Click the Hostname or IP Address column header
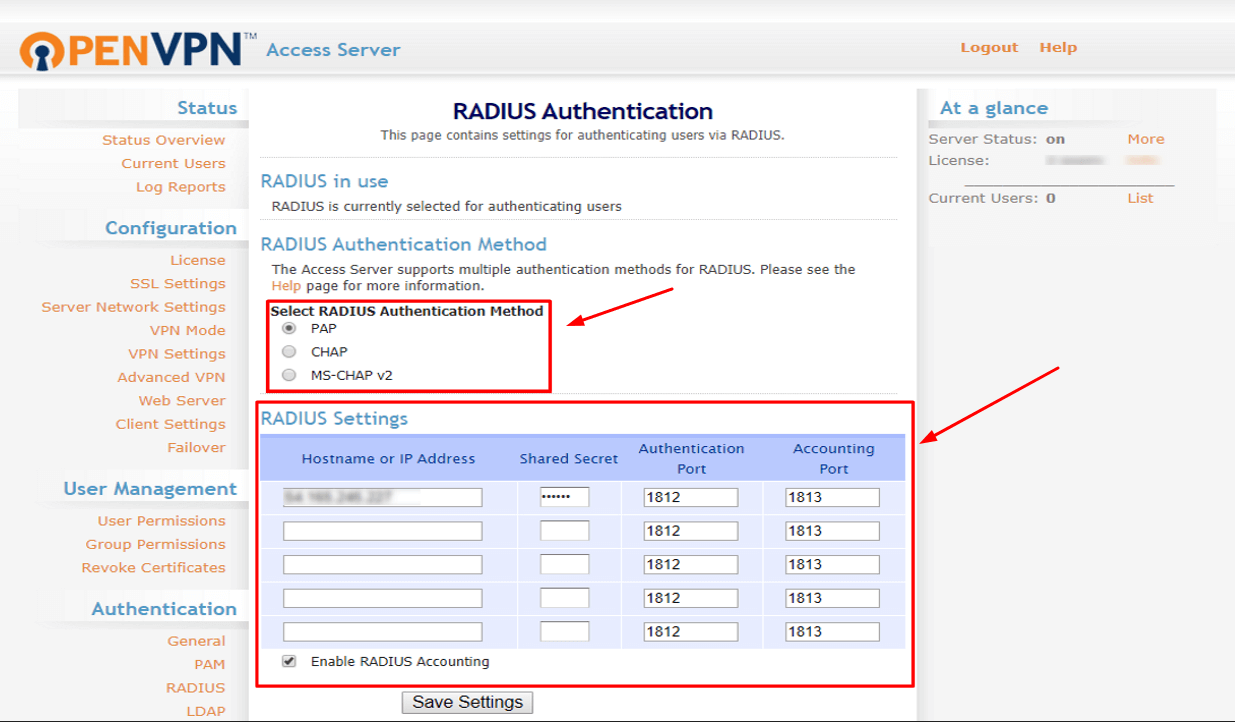Screen dimensions: 1235x722 [x=388, y=459]
